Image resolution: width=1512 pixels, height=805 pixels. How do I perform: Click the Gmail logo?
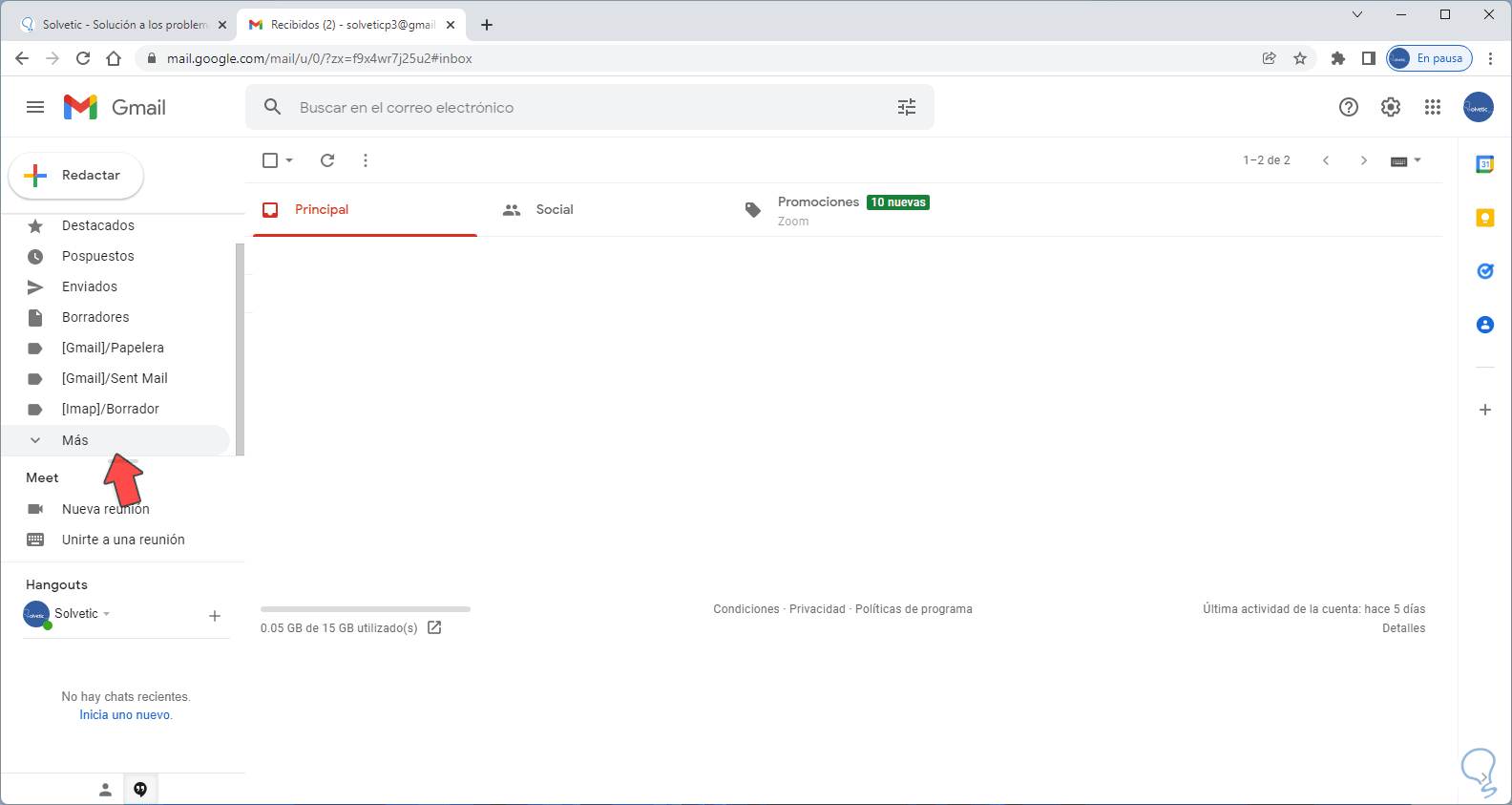coord(115,107)
